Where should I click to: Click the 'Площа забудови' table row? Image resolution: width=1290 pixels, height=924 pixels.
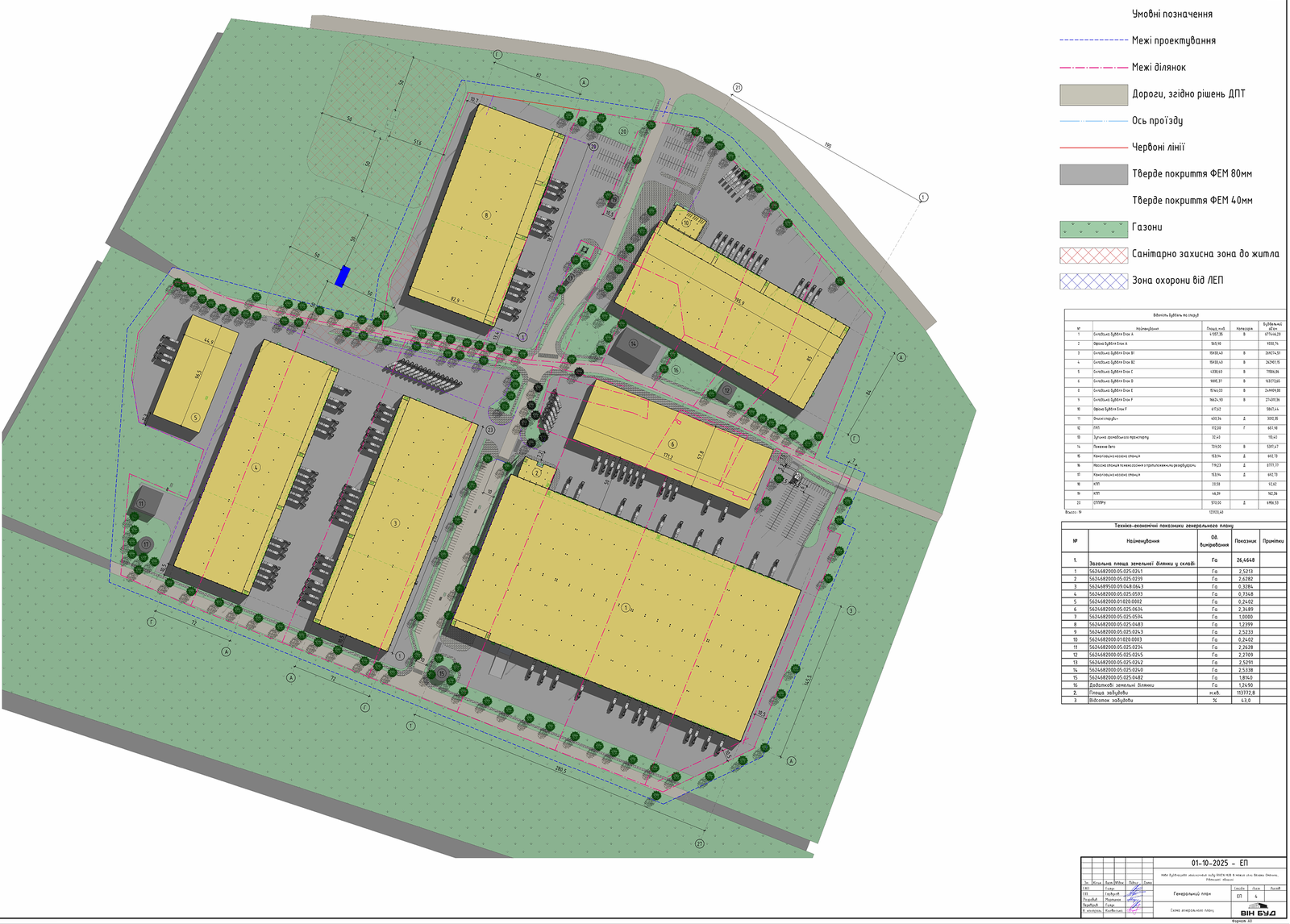point(1108,693)
